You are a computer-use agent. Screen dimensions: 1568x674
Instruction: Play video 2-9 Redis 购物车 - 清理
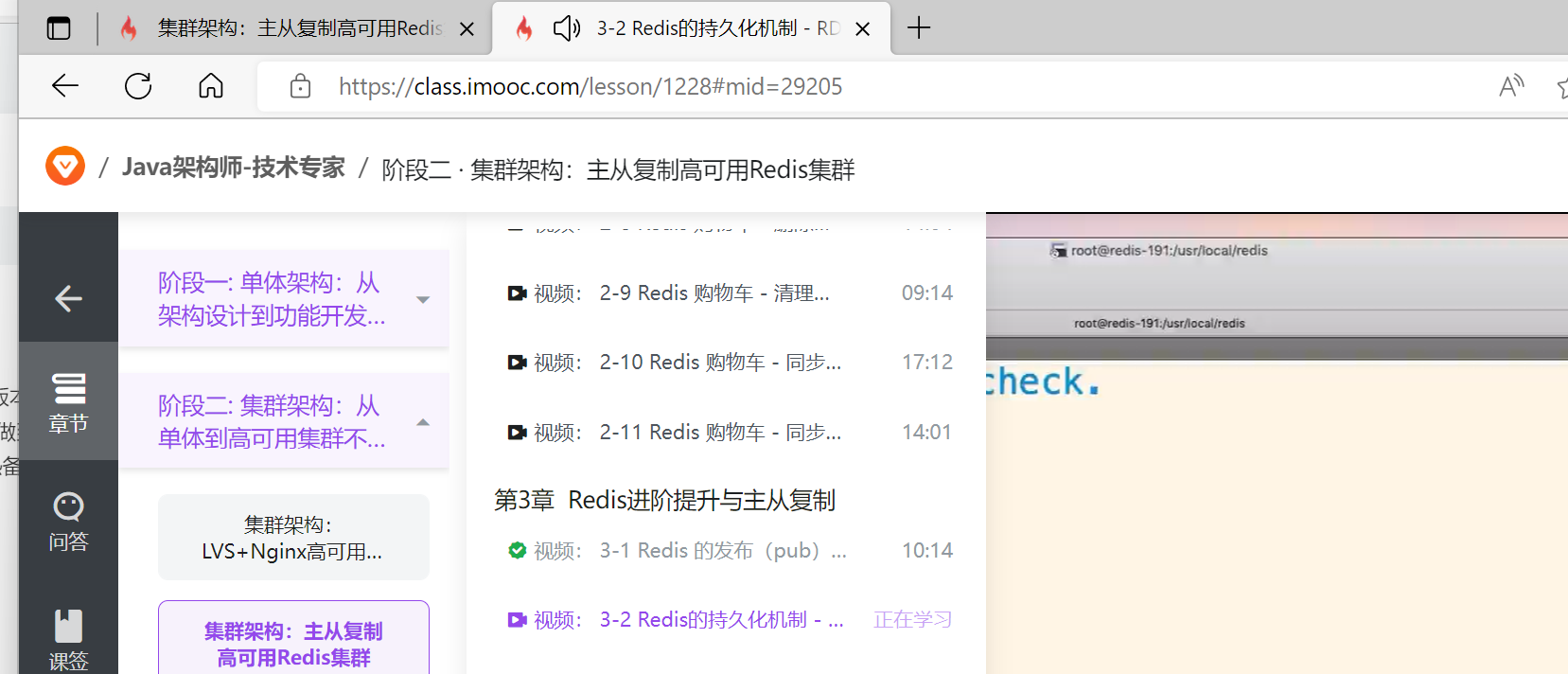pos(729,293)
